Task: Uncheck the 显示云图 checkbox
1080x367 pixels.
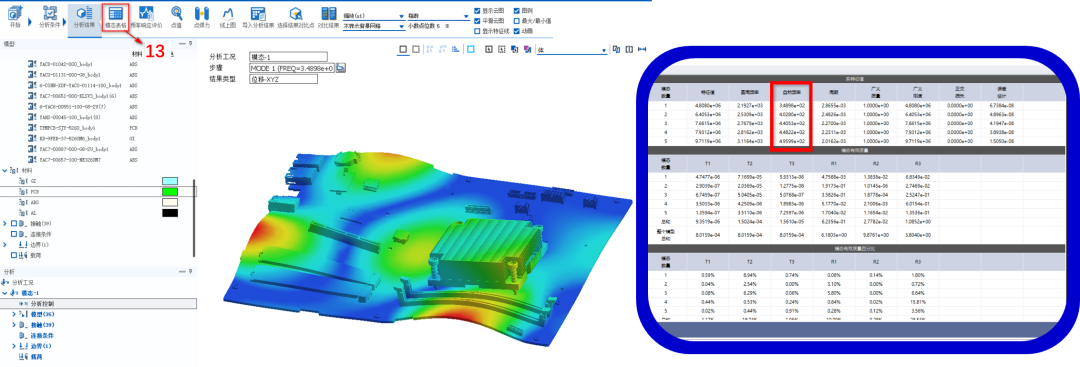Action: tap(478, 11)
